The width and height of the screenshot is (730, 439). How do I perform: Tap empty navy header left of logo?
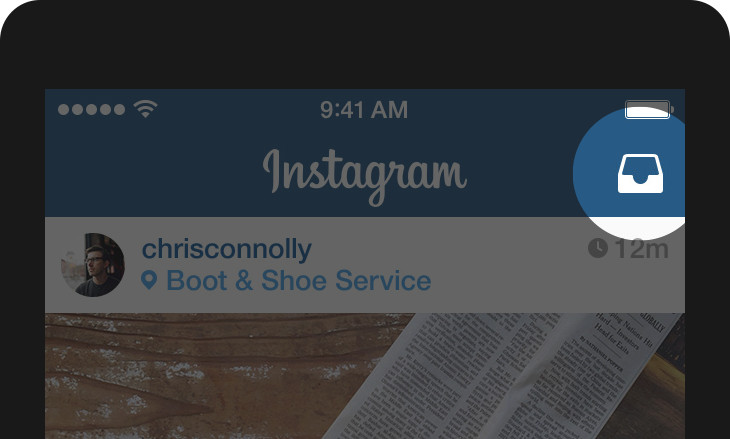(154, 172)
